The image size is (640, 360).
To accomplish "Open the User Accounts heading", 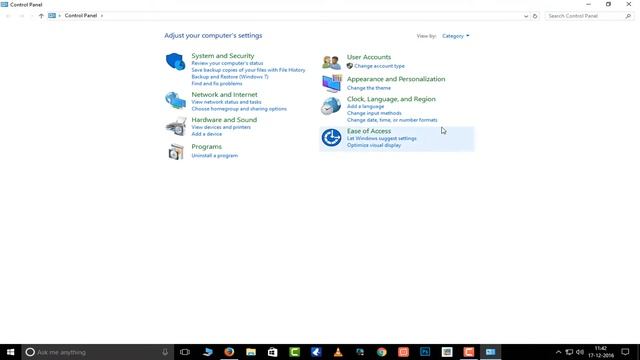I will click(369, 57).
